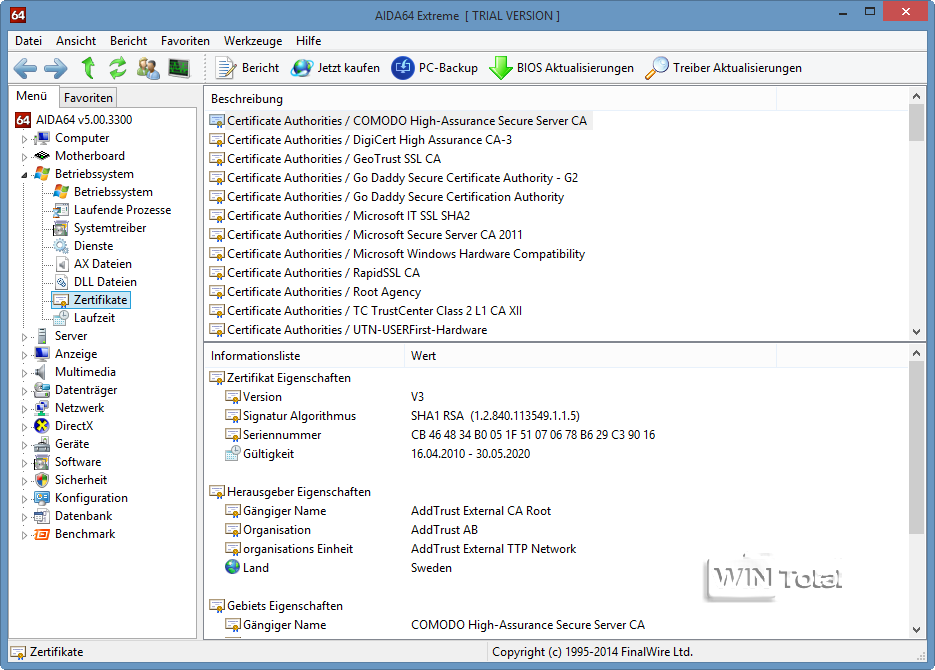Click the Sicherheit shield icon

tap(42, 480)
